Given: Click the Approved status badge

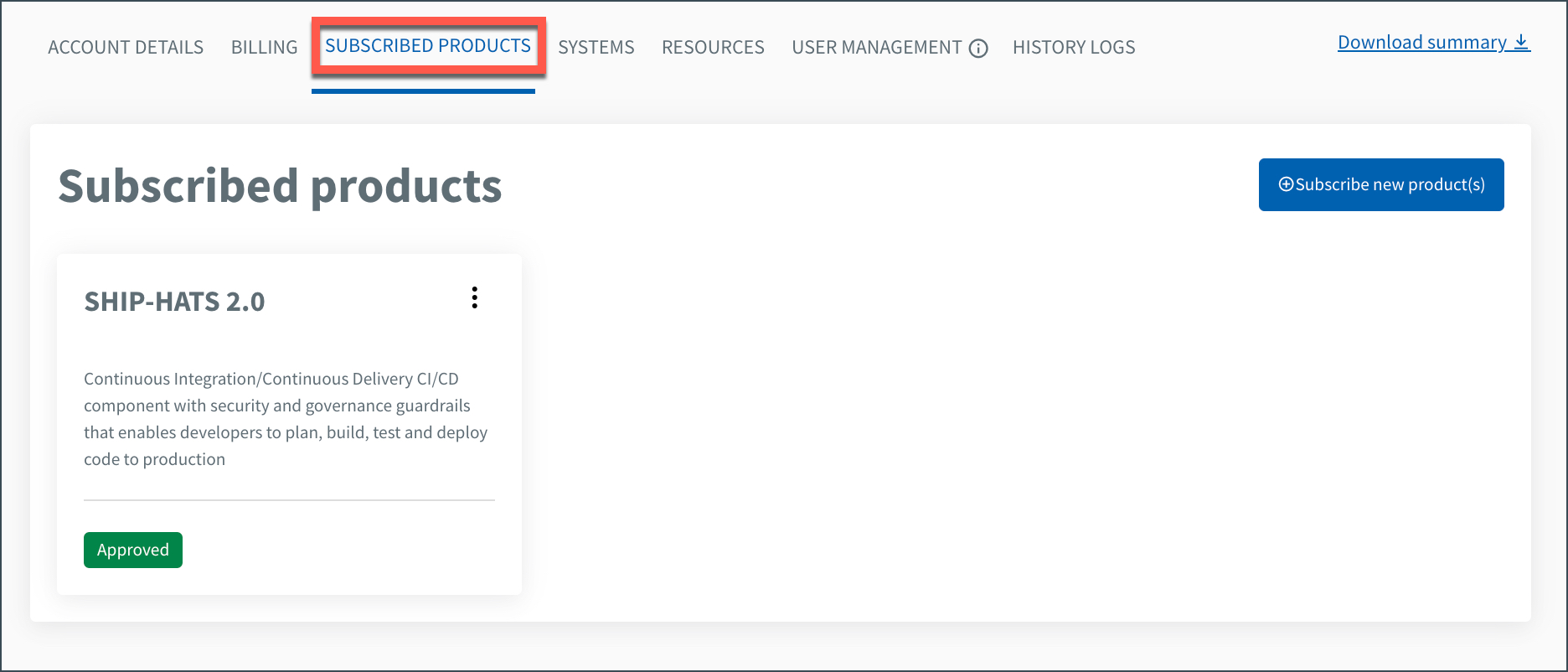Looking at the screenshot, I should click(x=133, y=550).
